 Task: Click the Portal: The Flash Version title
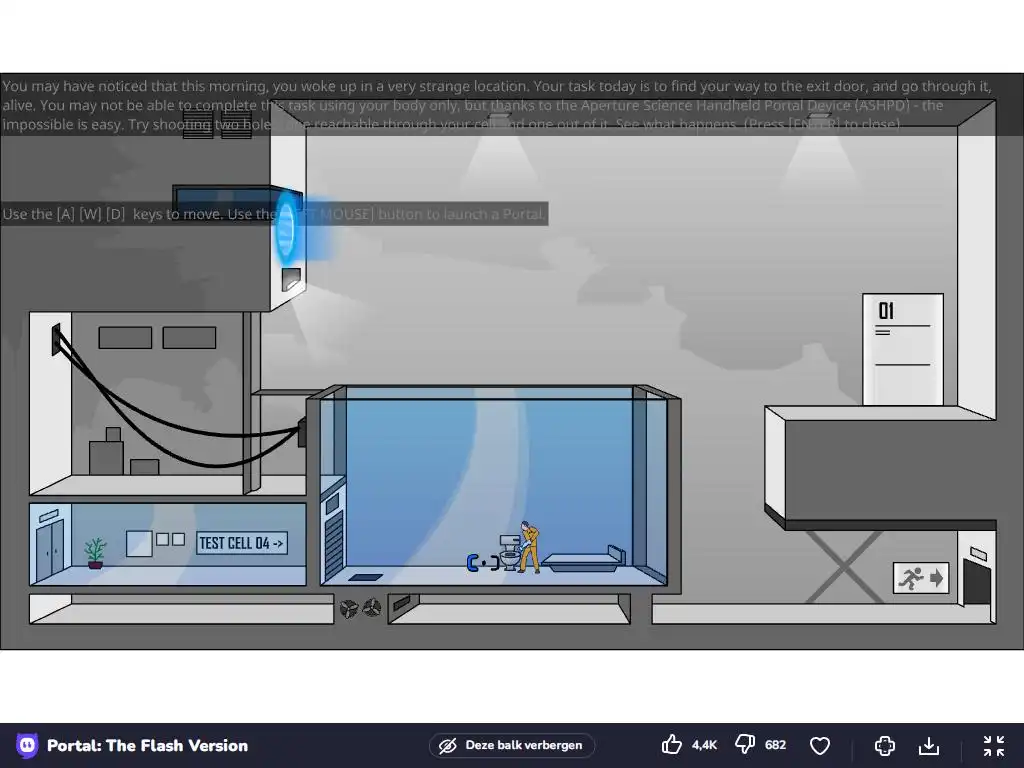pyautogui.click(x=148, y=745)
